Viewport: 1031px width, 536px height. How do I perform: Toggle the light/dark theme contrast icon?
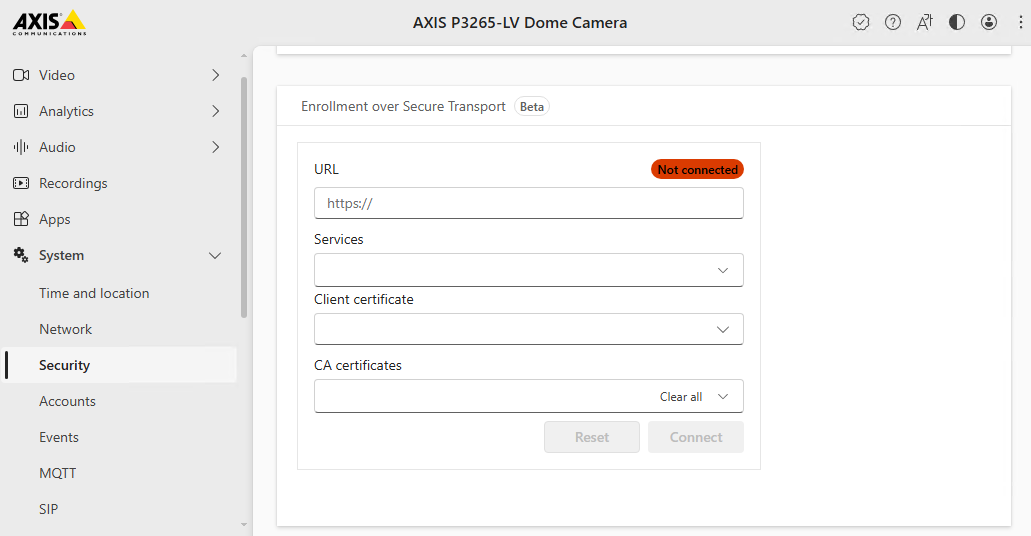pyautogui.click(x=957, y=22)
